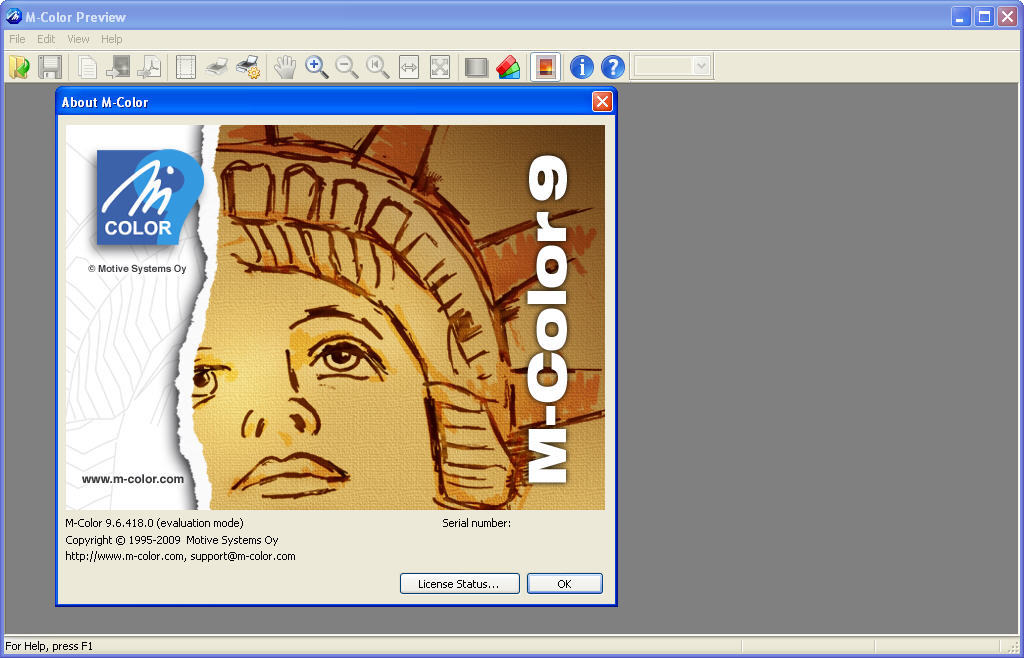Fit page width using horizontal arrow icon
This screenshot has width=1024, height=658.
pos(409,67)
